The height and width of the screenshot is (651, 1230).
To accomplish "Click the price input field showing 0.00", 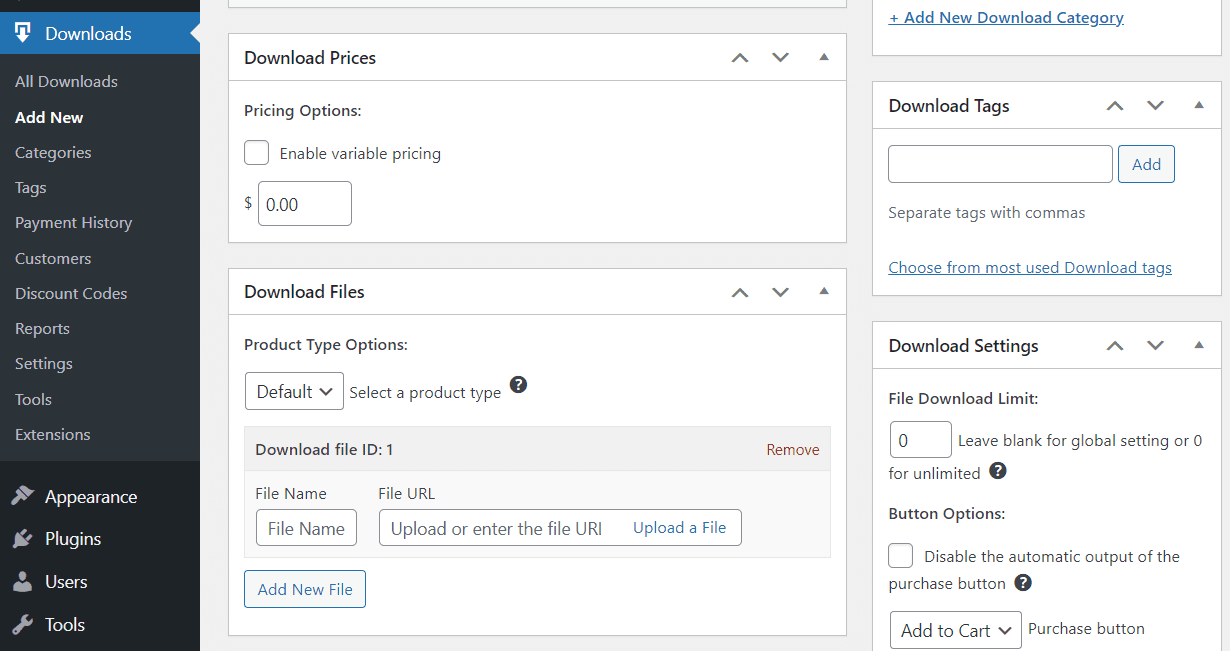I will 304,203.
